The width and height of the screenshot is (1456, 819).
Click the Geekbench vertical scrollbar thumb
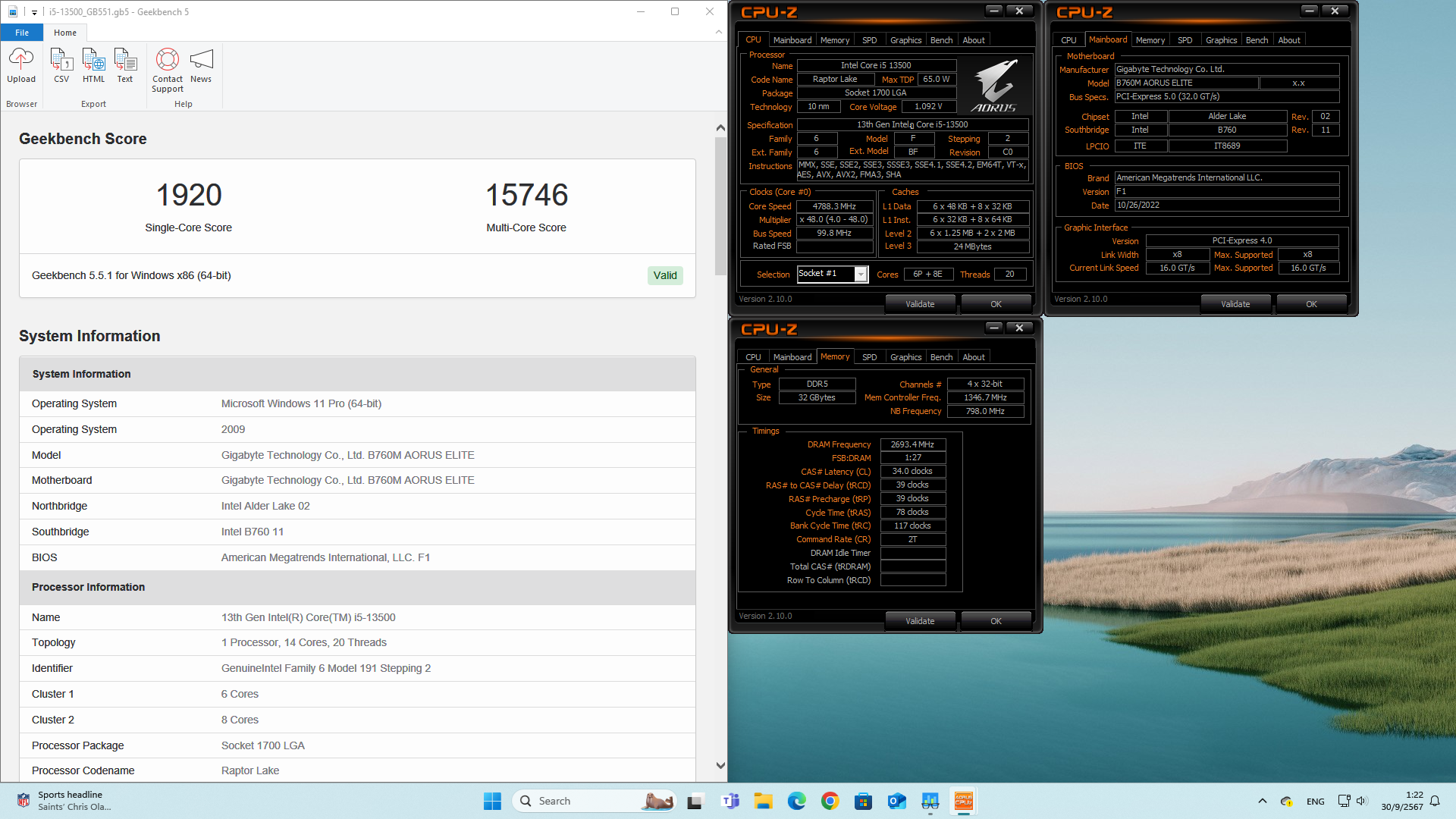[720, 206]
